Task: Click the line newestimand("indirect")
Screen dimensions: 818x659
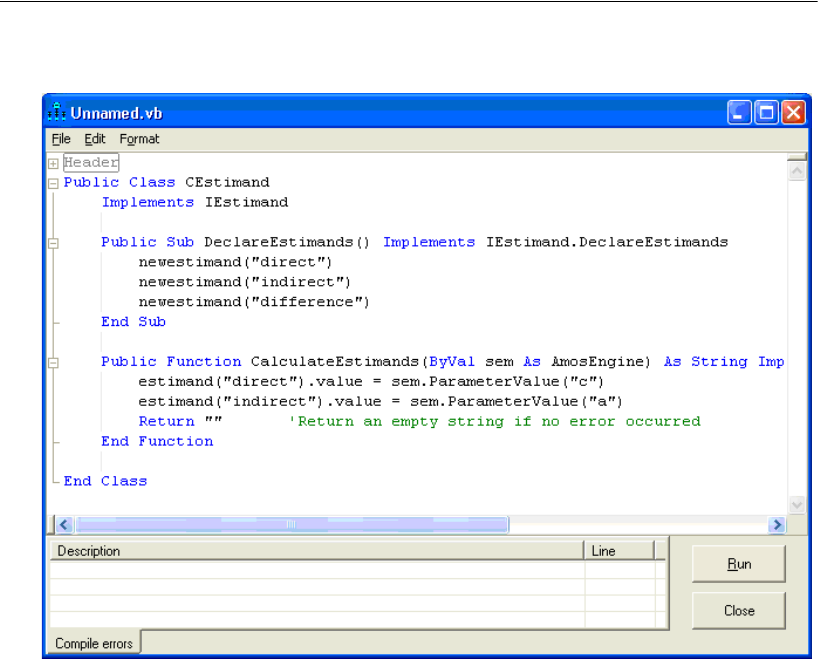Action: 245,282
